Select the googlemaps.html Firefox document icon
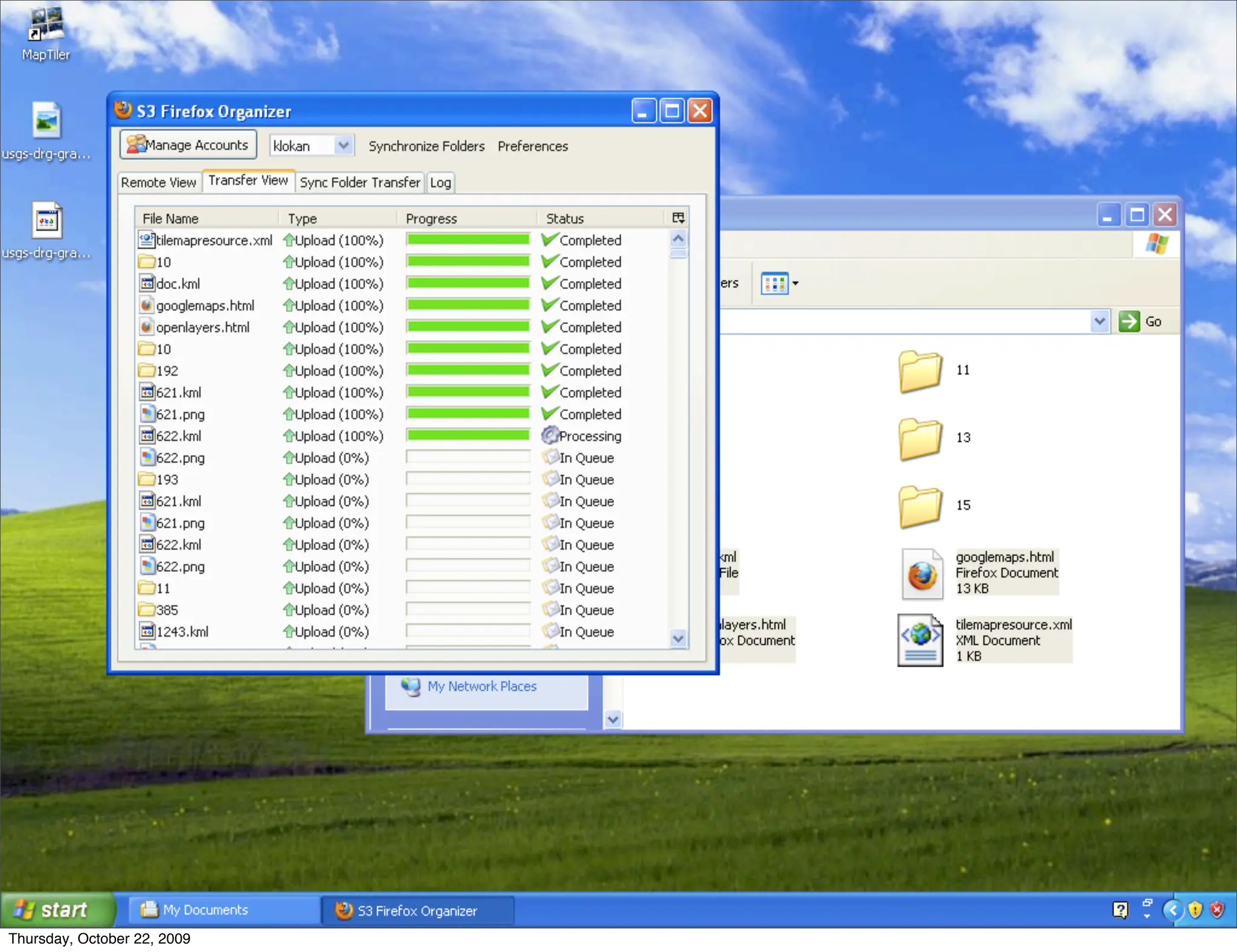1237x952 pixels. 921,573
